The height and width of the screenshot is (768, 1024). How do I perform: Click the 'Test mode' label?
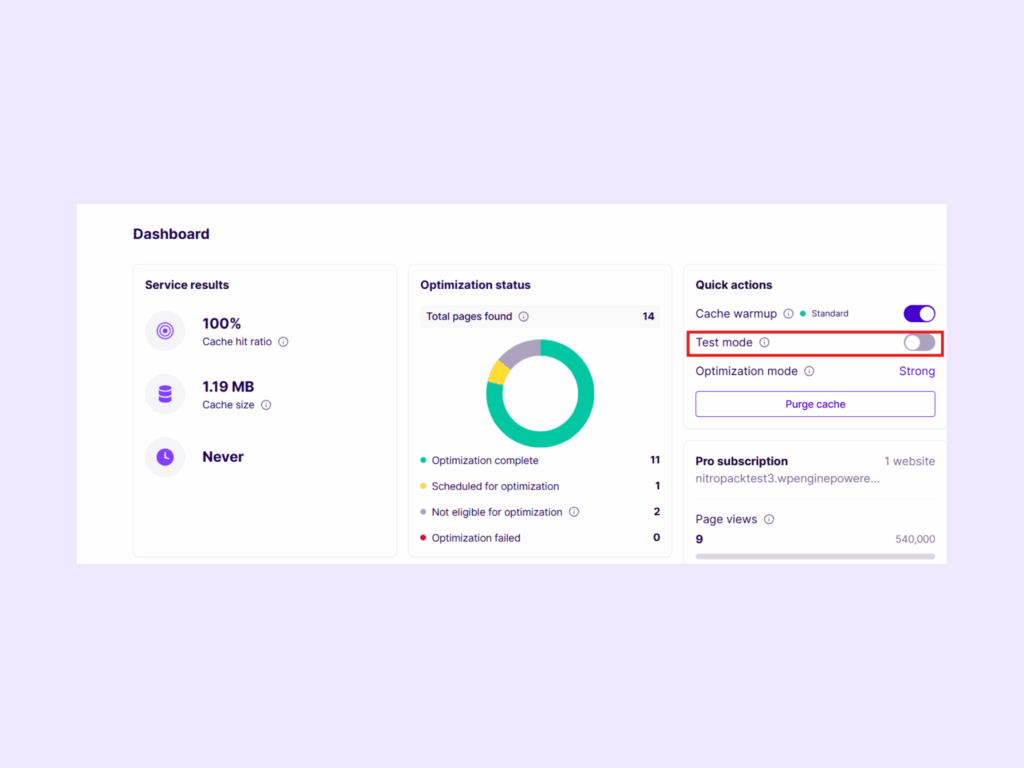pyautogui.click(x=724, y=342)
